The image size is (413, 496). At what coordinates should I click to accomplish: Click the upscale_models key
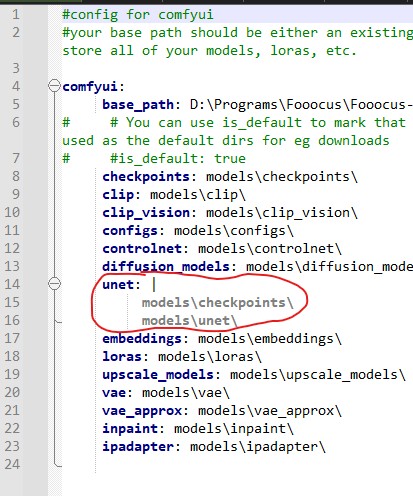[x=158, y=375]
